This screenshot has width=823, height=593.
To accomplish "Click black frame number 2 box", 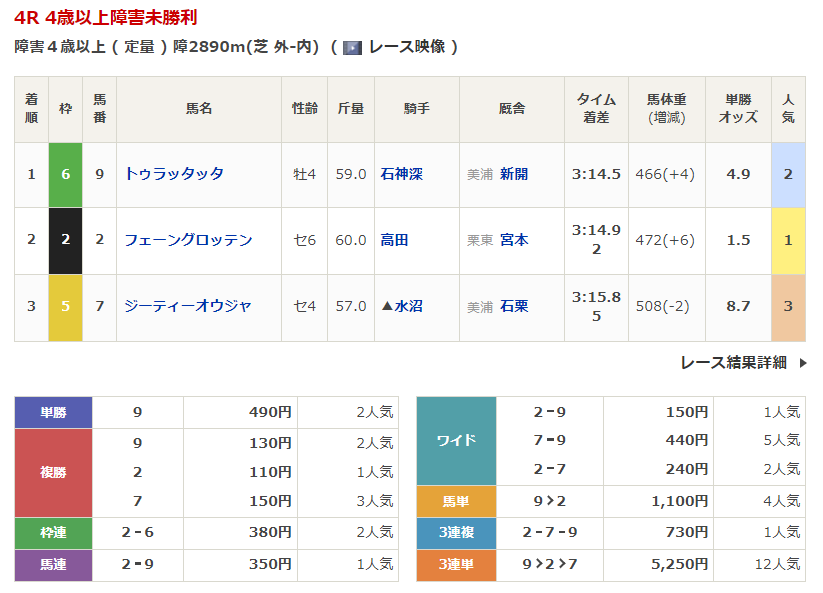I will tap(66, 240).
